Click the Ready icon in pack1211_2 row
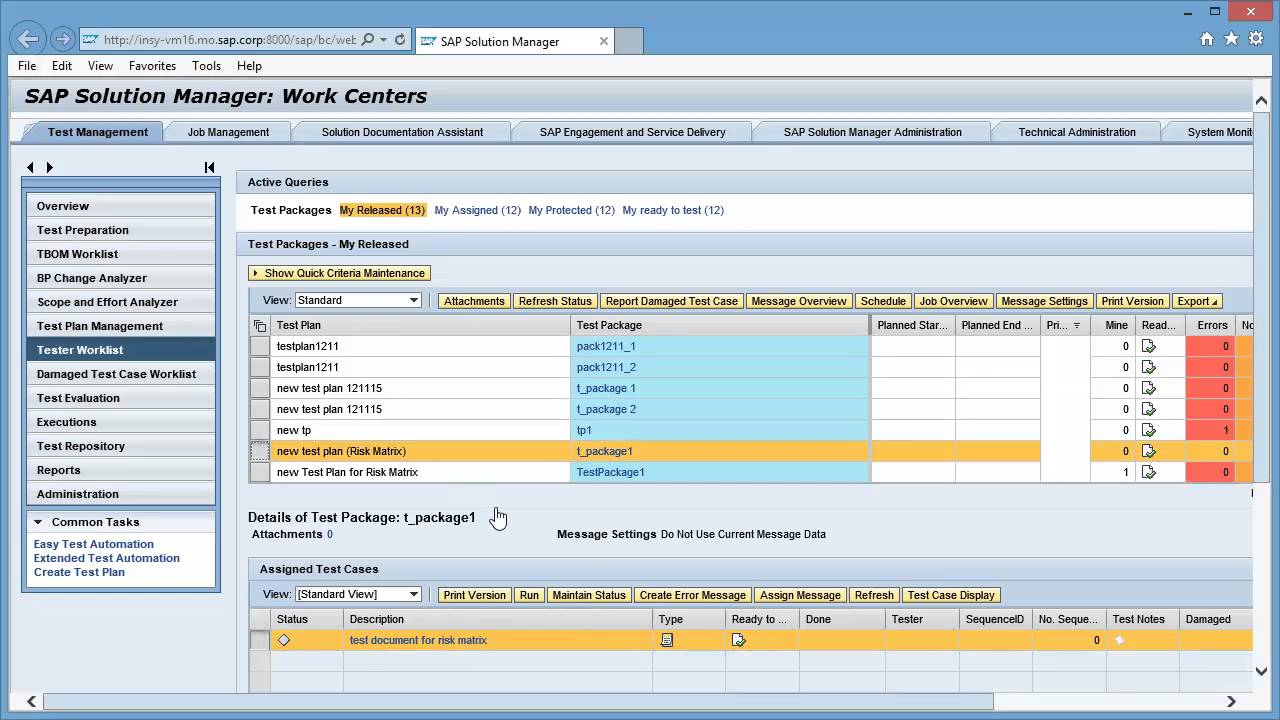The image size is (1280, 720). click(x=1148, y=367)
